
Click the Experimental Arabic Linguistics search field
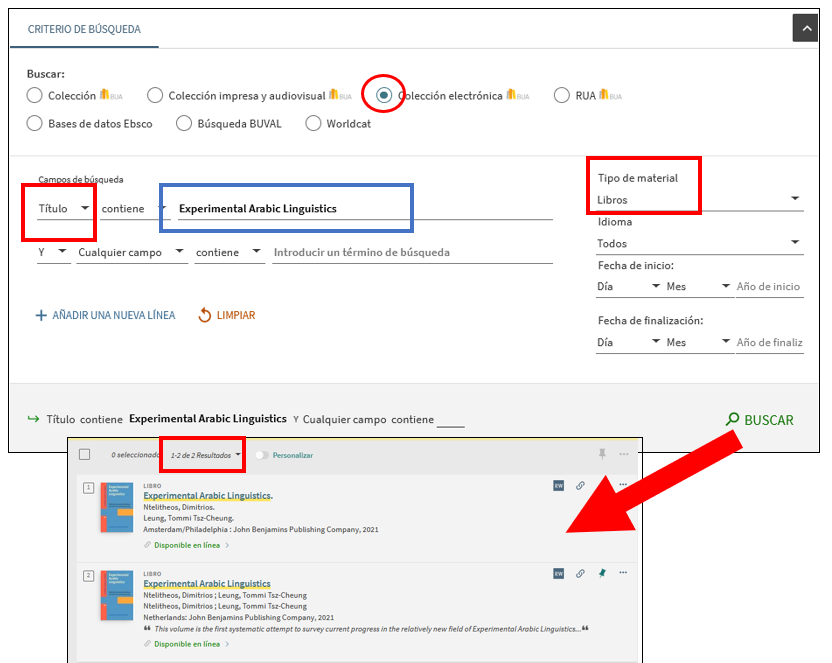[360, 208]
